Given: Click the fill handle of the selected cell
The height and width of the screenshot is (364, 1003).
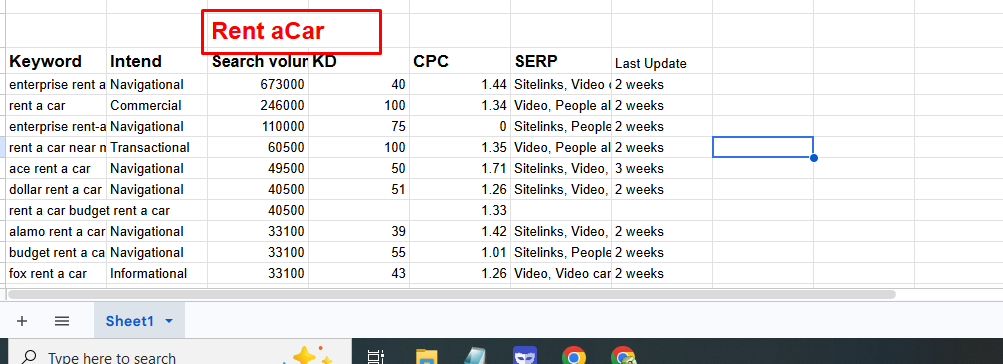Looking at the screenshot, I should 814,157.
